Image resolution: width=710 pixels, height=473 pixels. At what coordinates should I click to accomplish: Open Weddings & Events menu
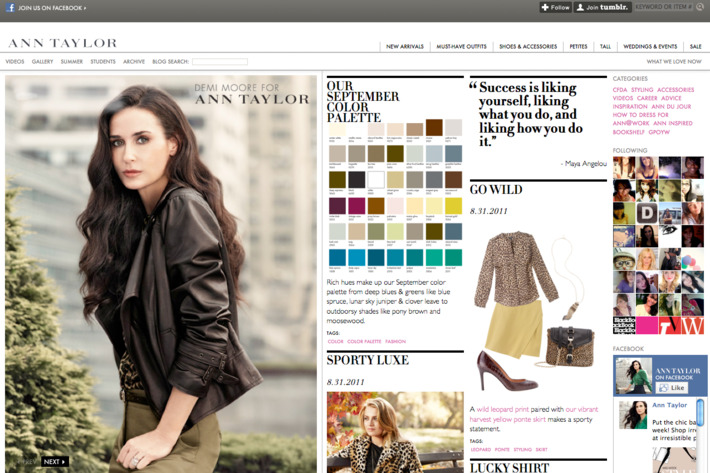[650, 46]
